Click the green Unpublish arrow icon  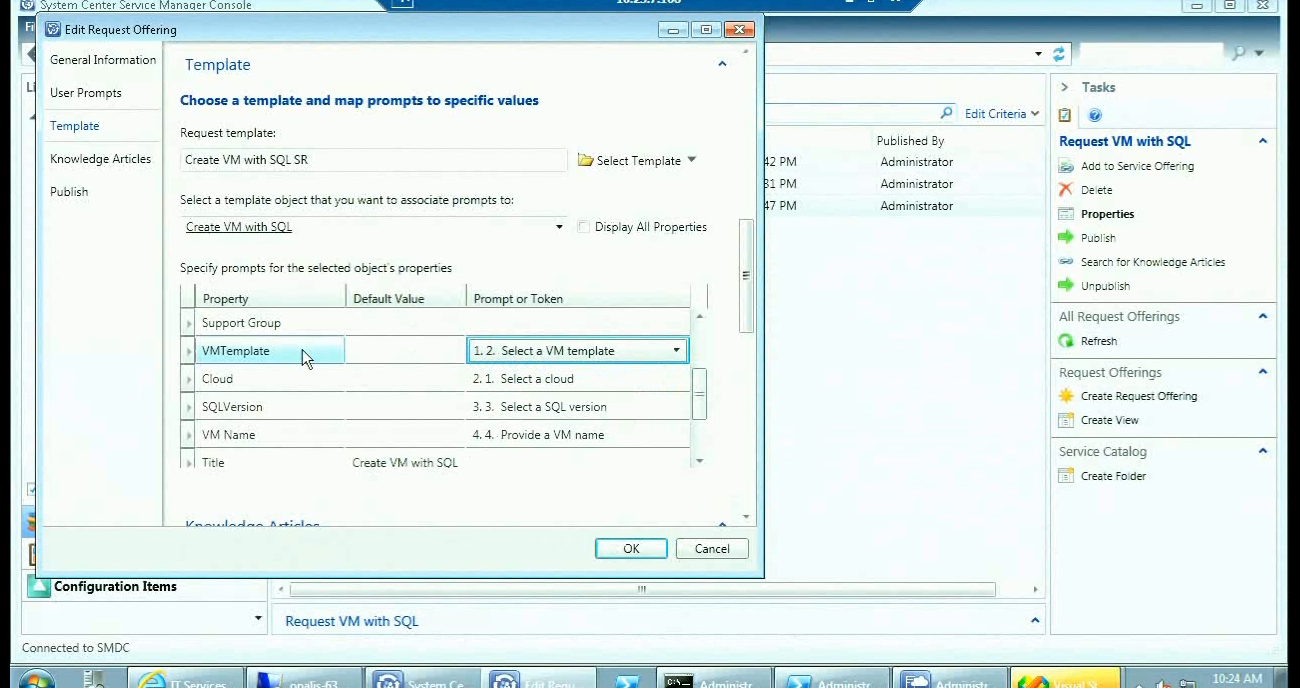tap(1065, 286)
